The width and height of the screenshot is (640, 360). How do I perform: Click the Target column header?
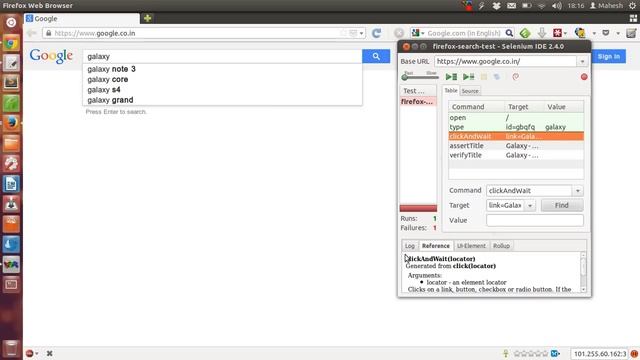click(x=524, y=107)
